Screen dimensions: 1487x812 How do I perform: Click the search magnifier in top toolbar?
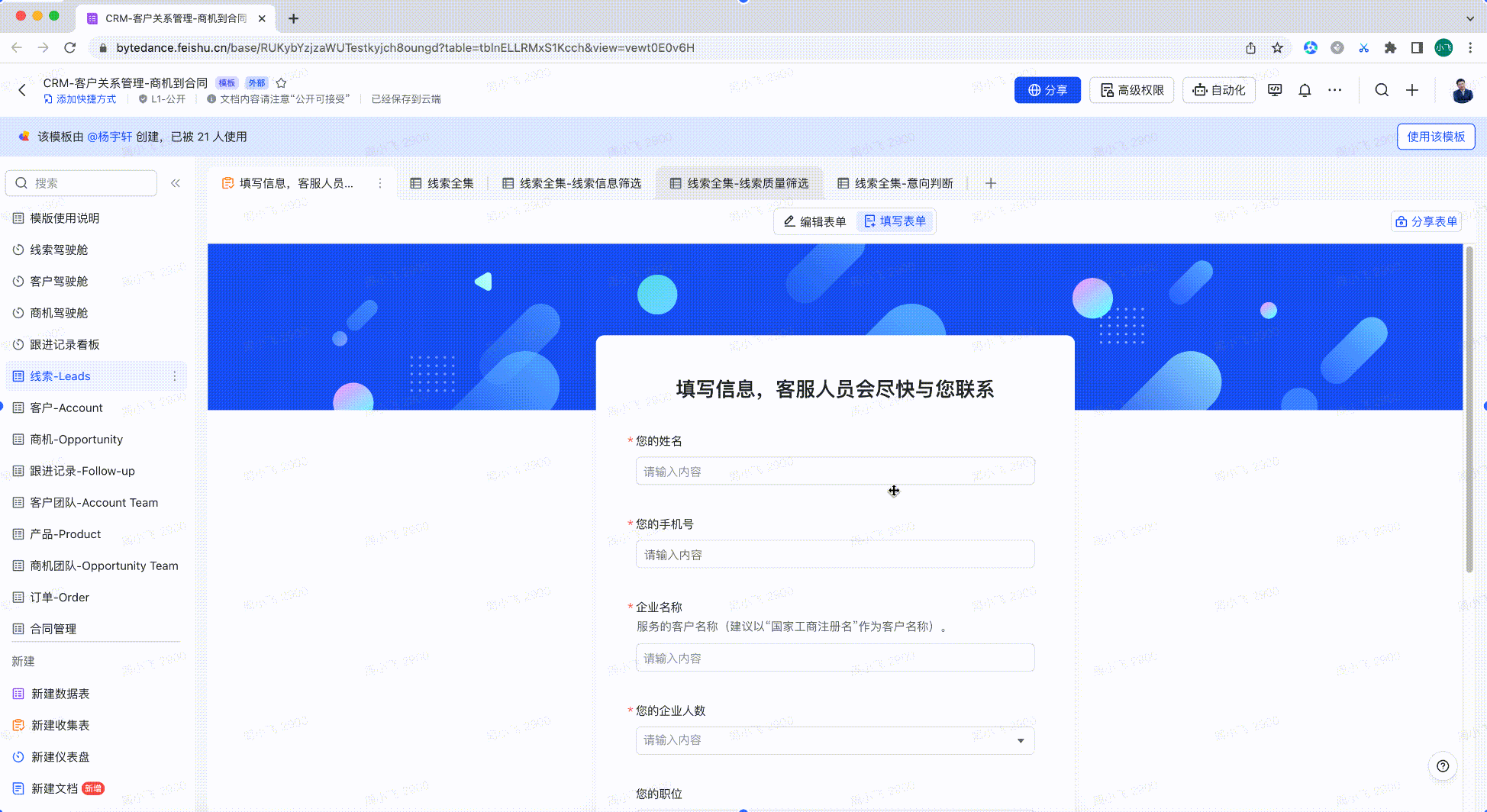(1382, 90)
